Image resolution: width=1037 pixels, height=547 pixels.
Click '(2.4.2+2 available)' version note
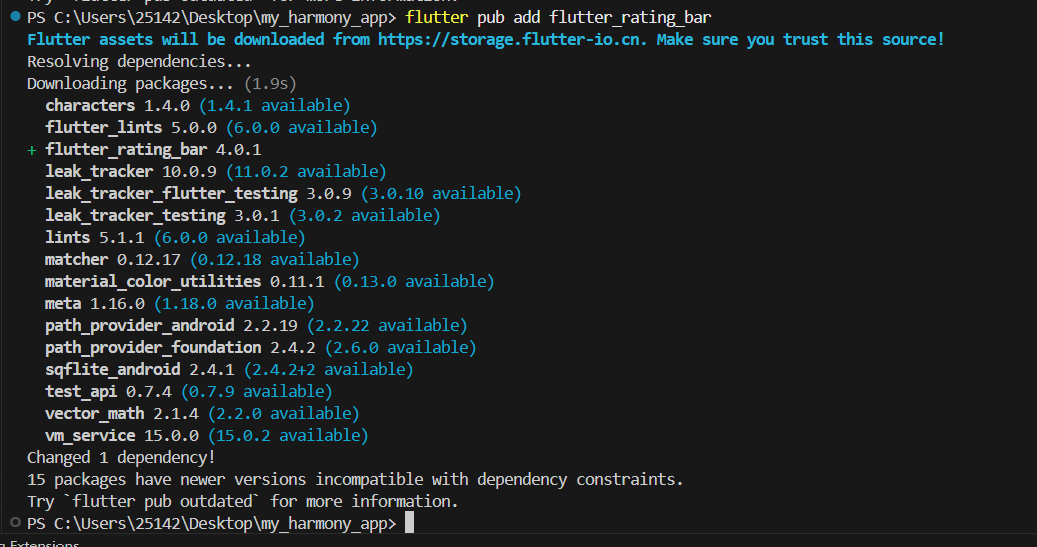pos(329,369)
